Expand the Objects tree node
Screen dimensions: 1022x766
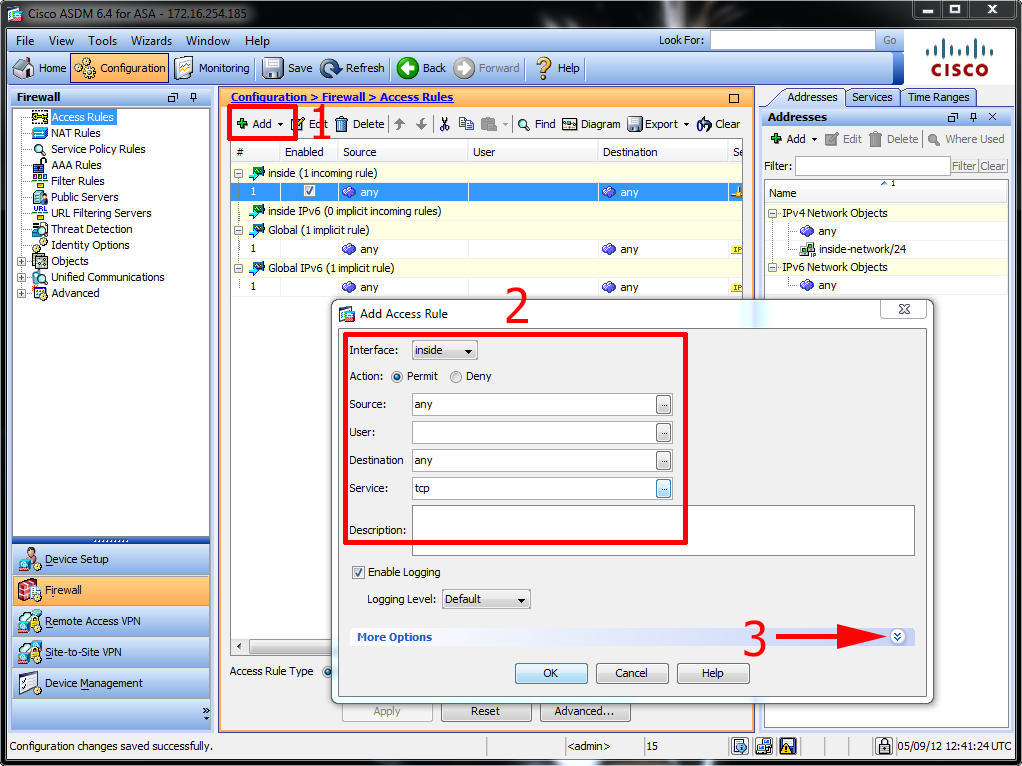click(x=21, y=261)
